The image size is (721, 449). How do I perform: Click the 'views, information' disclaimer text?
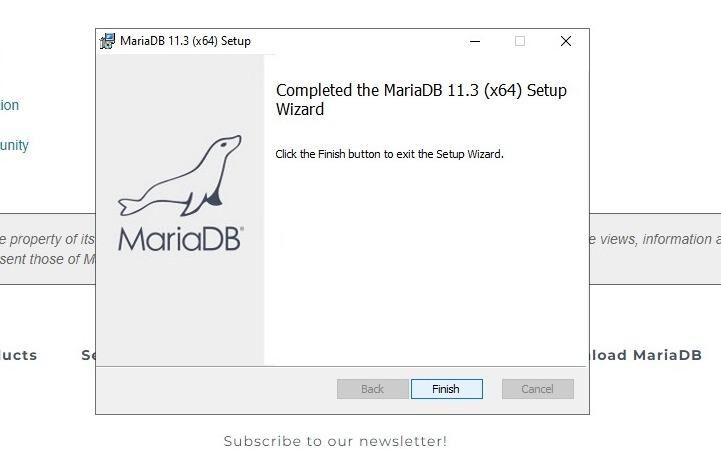click(x=655, y=239)
